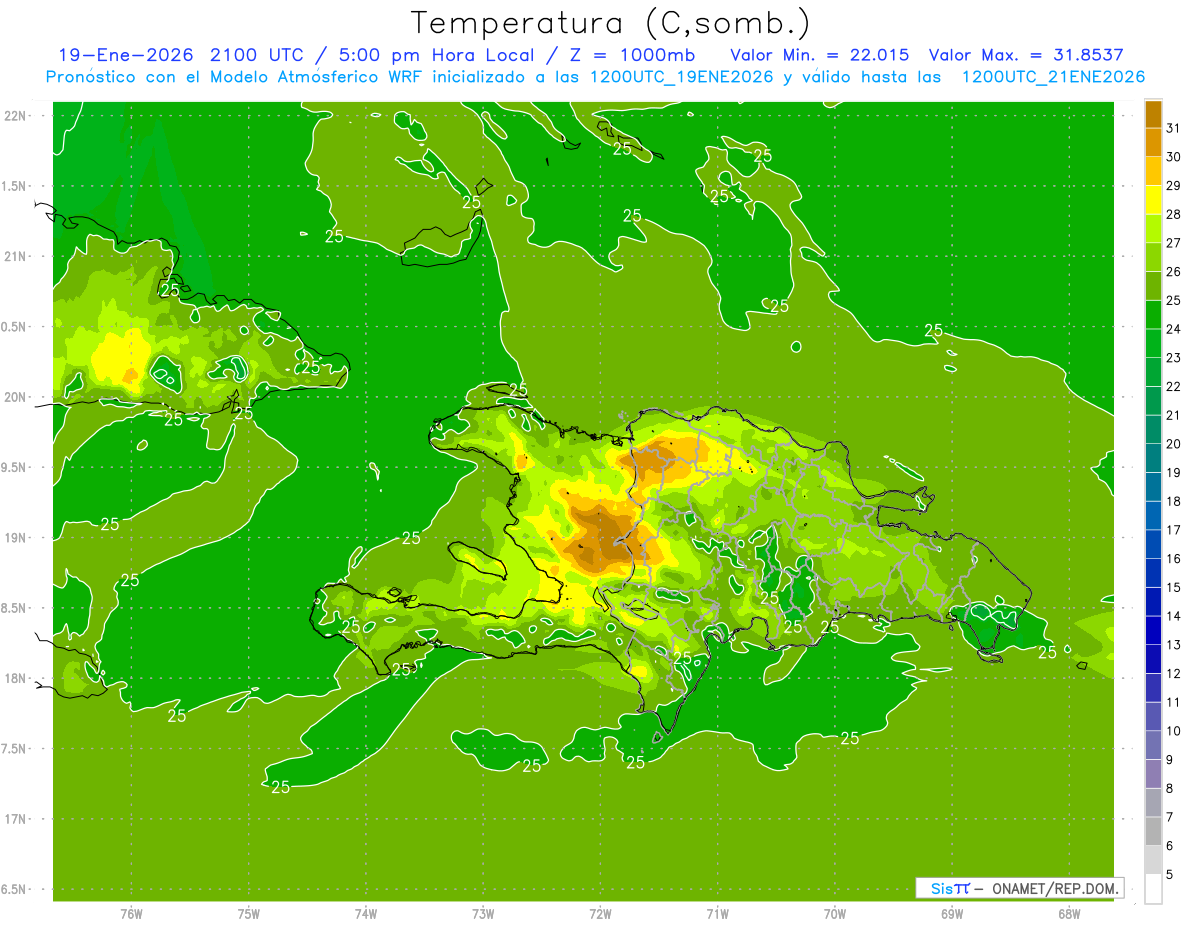
Task: Click the "76W" longitude axis label
Action: point(131,913)
